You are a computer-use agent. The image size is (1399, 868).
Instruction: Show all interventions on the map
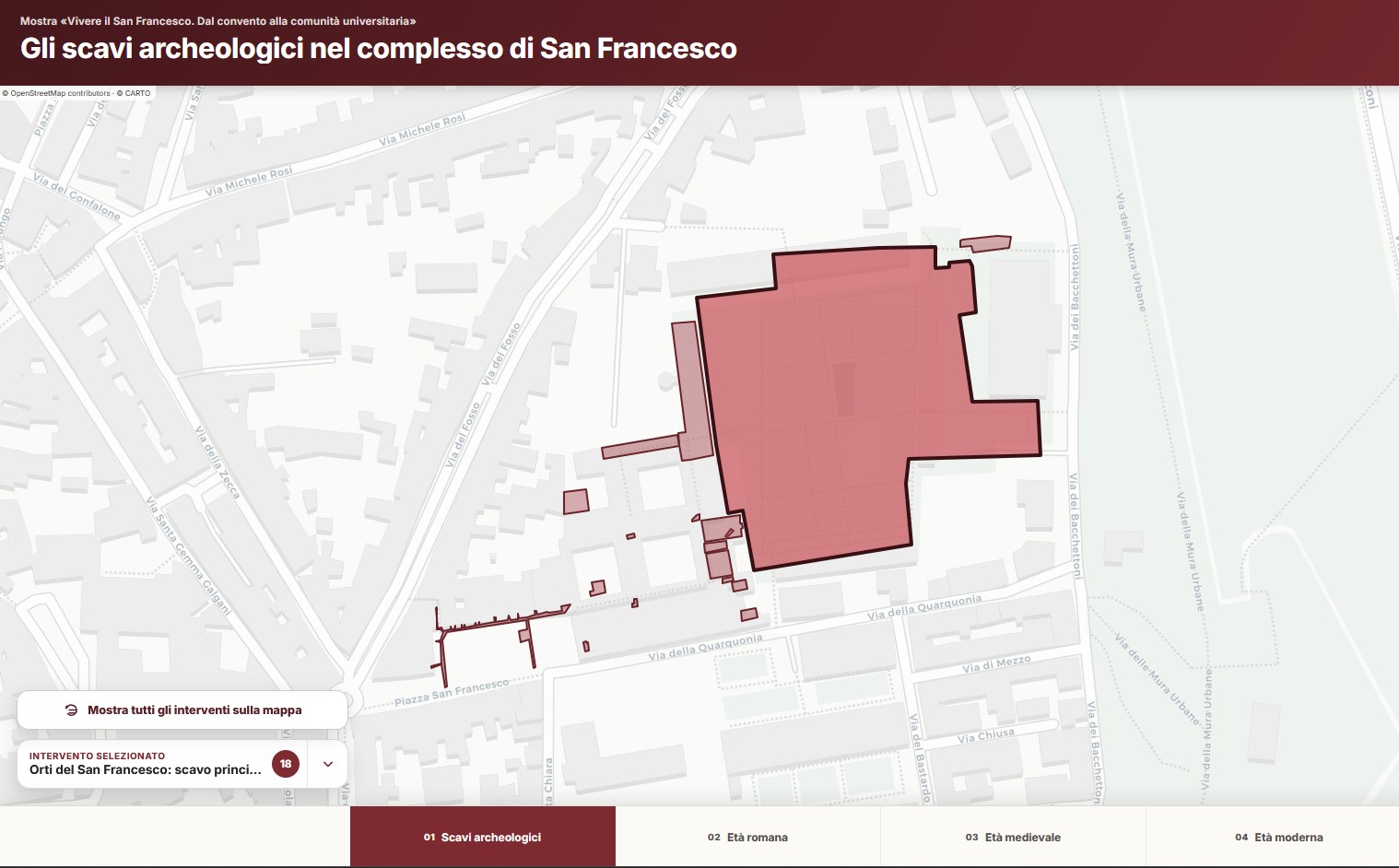click(182, 710)
